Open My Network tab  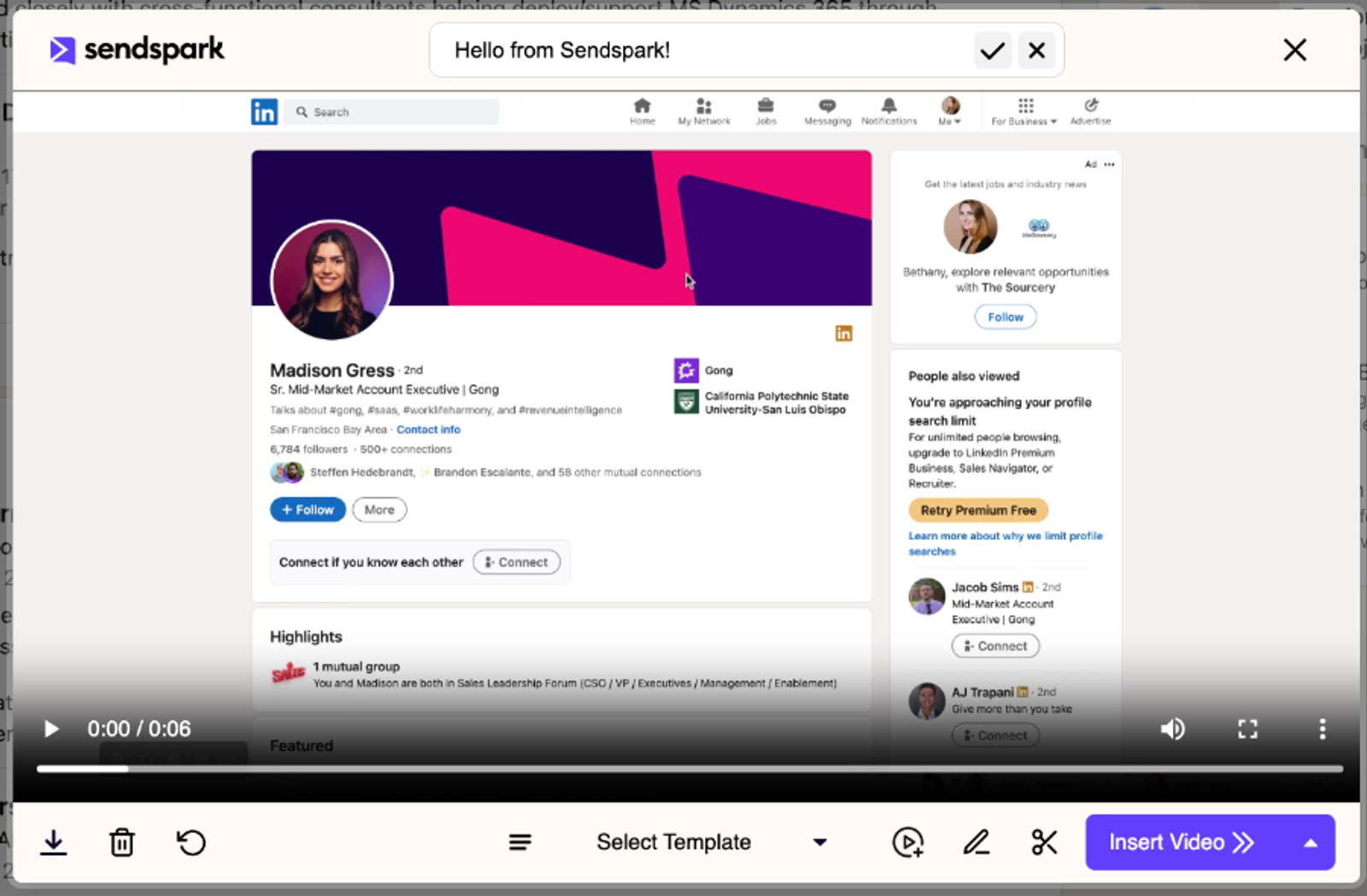[704, 112]
